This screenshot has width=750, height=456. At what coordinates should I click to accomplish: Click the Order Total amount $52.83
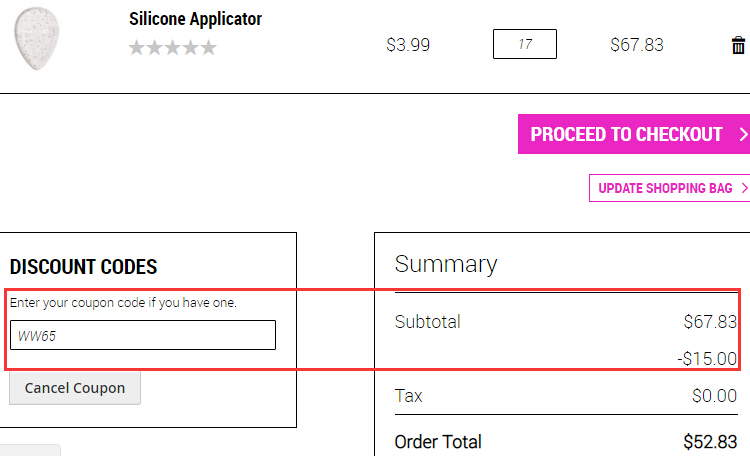click(710, 442)
